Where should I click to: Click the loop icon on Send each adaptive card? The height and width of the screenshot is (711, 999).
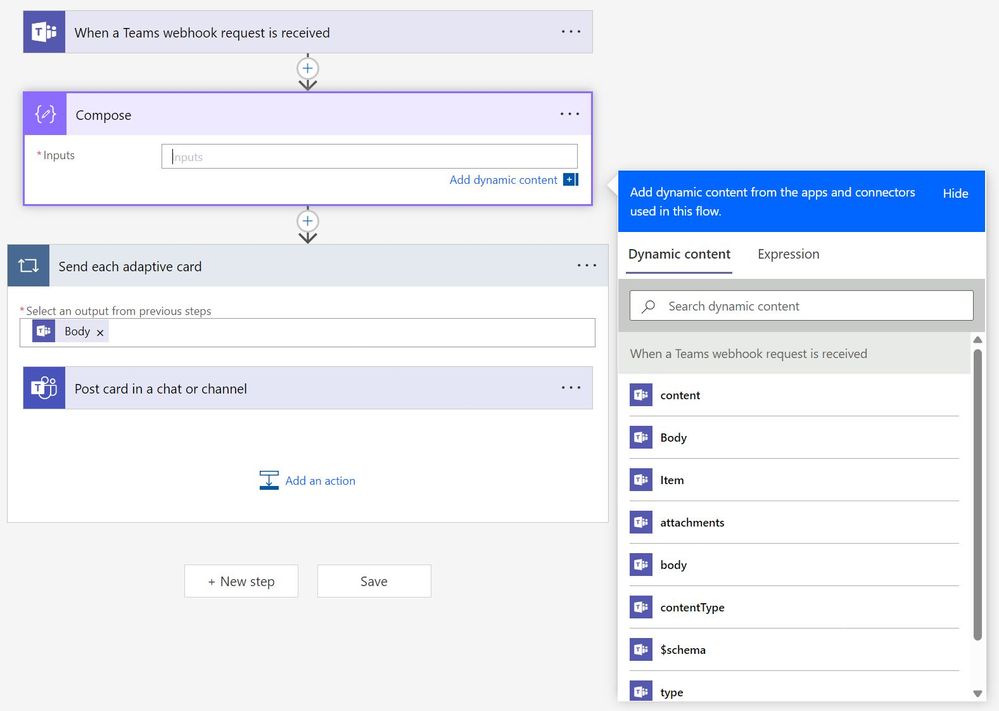click(29, 266)
